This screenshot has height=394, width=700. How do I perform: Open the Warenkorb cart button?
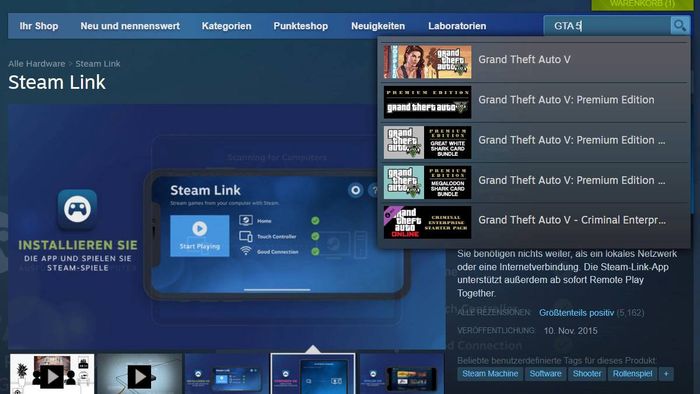coord(642,4)
